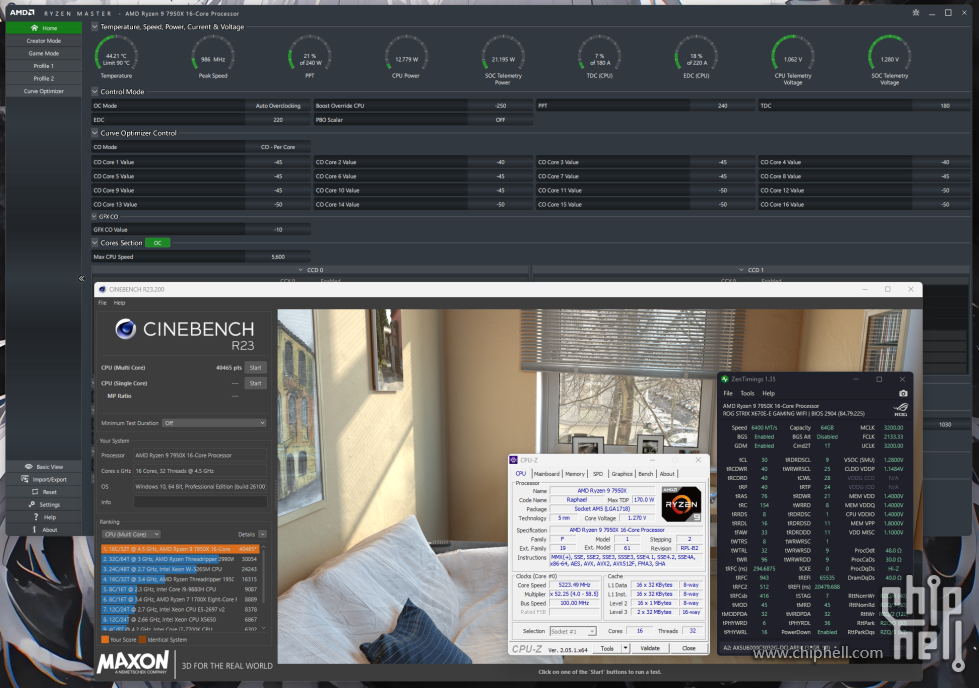Collapse the Curve Optimizer Control section
The width and height of the screenshot is (979, 688).
(x=95, y=133)
